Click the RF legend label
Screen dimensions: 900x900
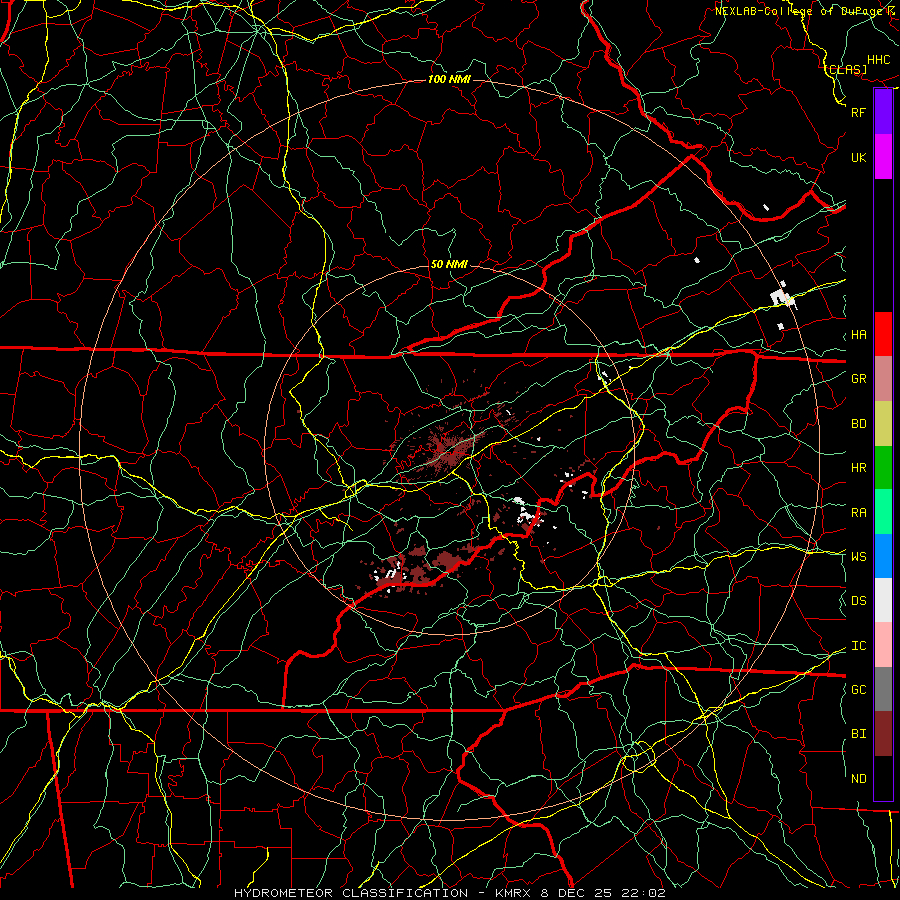tap(858, 112)
